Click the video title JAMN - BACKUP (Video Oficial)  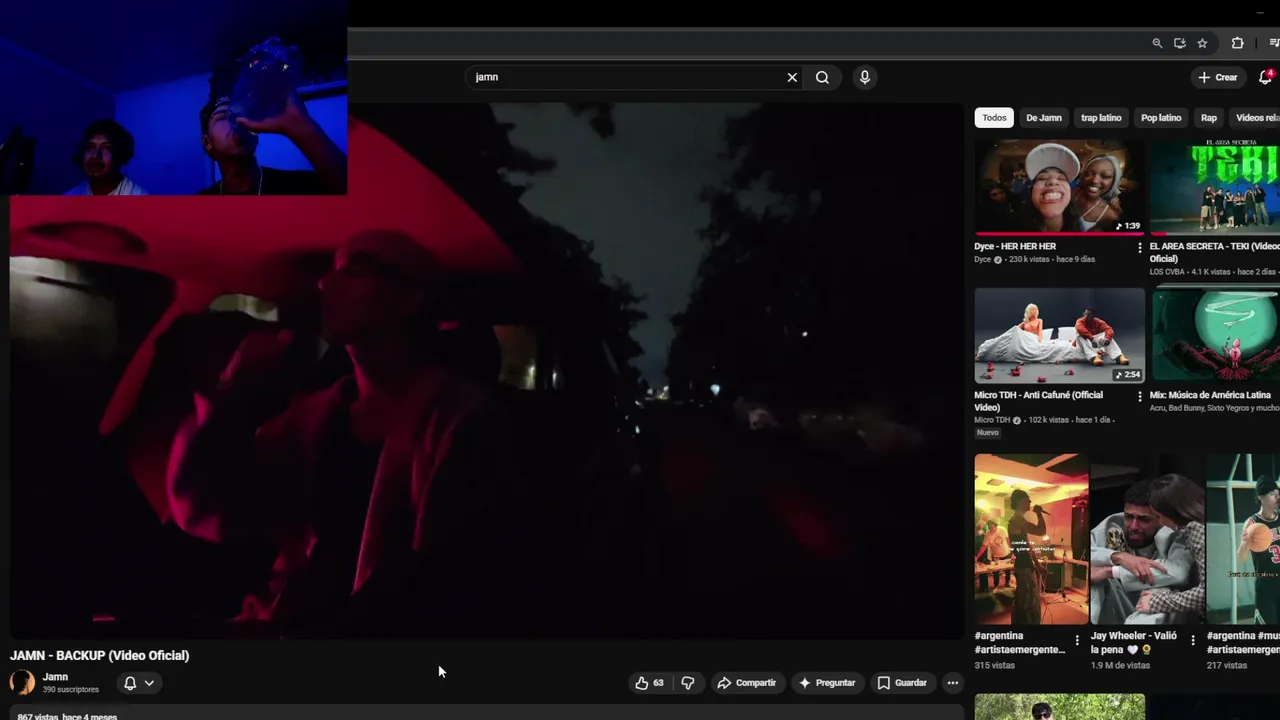pyautogui.click(x=99, y=656)
